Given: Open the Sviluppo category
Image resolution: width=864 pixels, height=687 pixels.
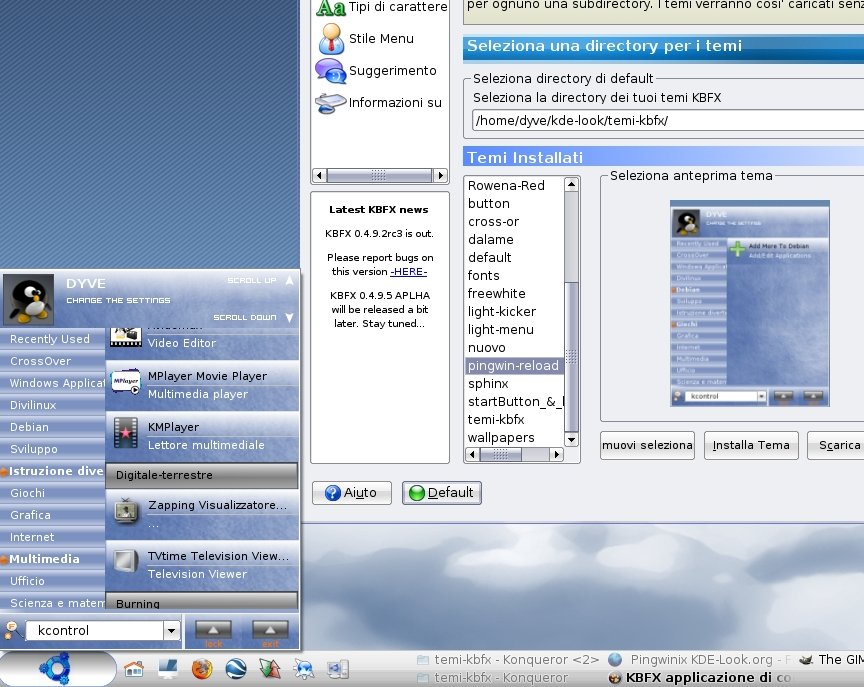Looking at the screenshot, I should click(53, 449).
